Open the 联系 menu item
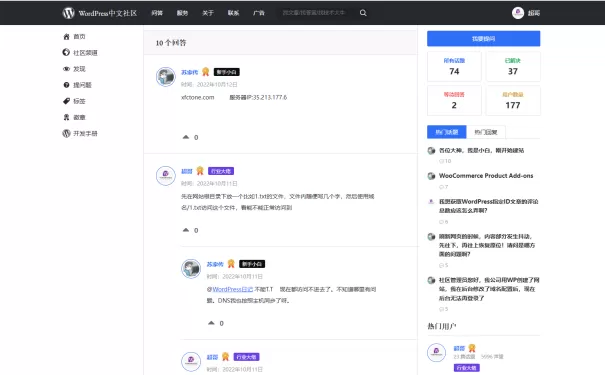Screen dimensions: 605x375 point(233,13)
